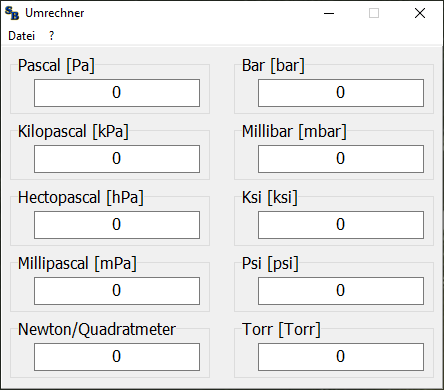Click the Ksi [ksi] input box

pos(341,225)
